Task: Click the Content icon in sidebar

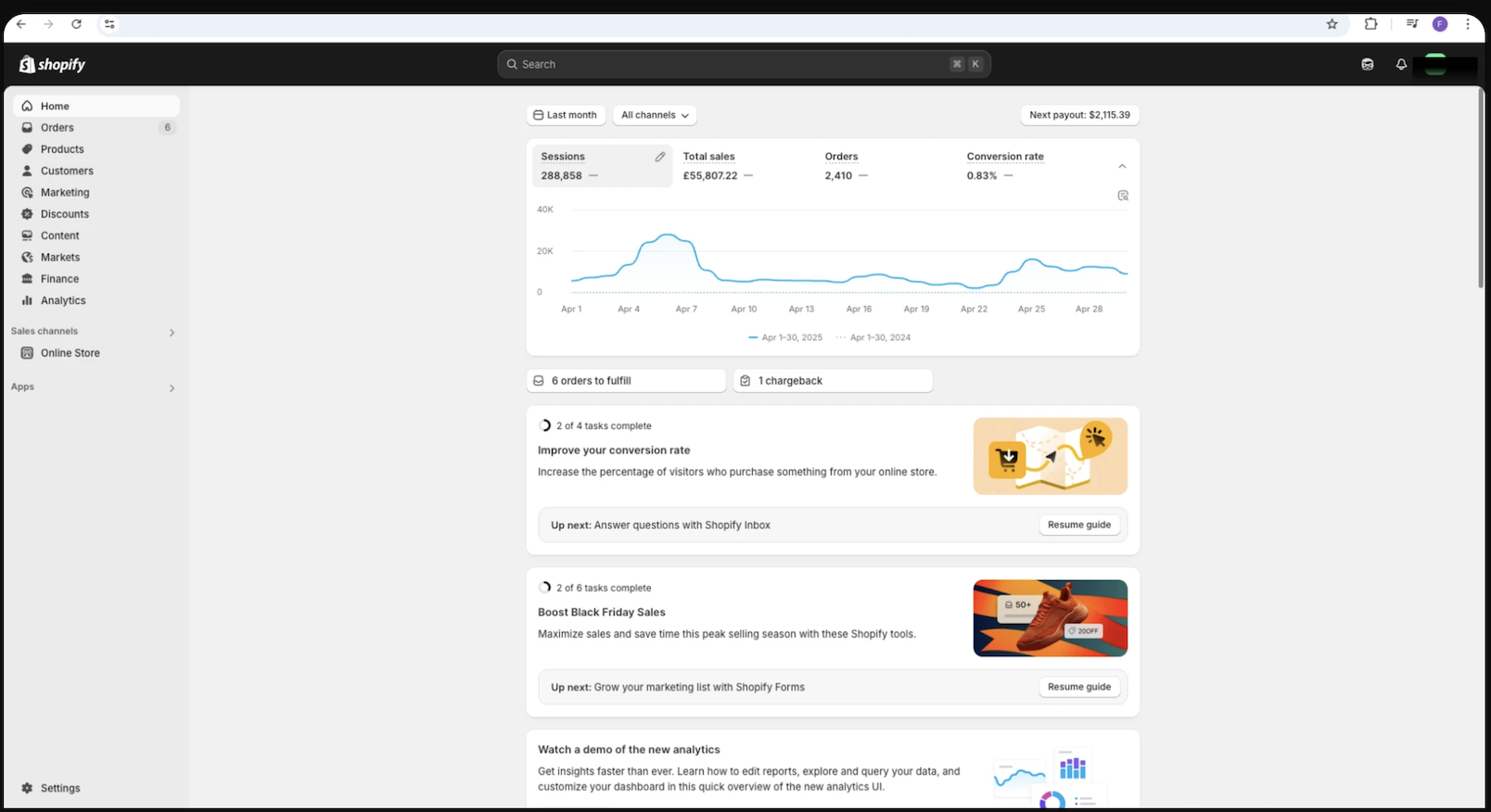Action: [x=27, y=235]
